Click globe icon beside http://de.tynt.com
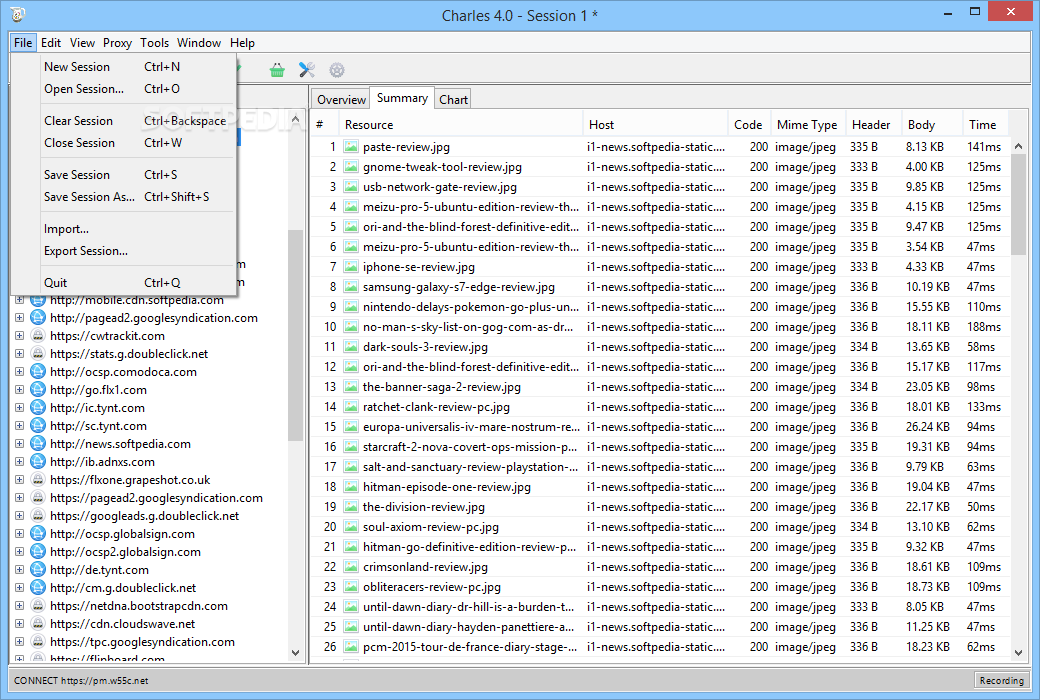1040x700 pixels. click(x=38, y=569)
